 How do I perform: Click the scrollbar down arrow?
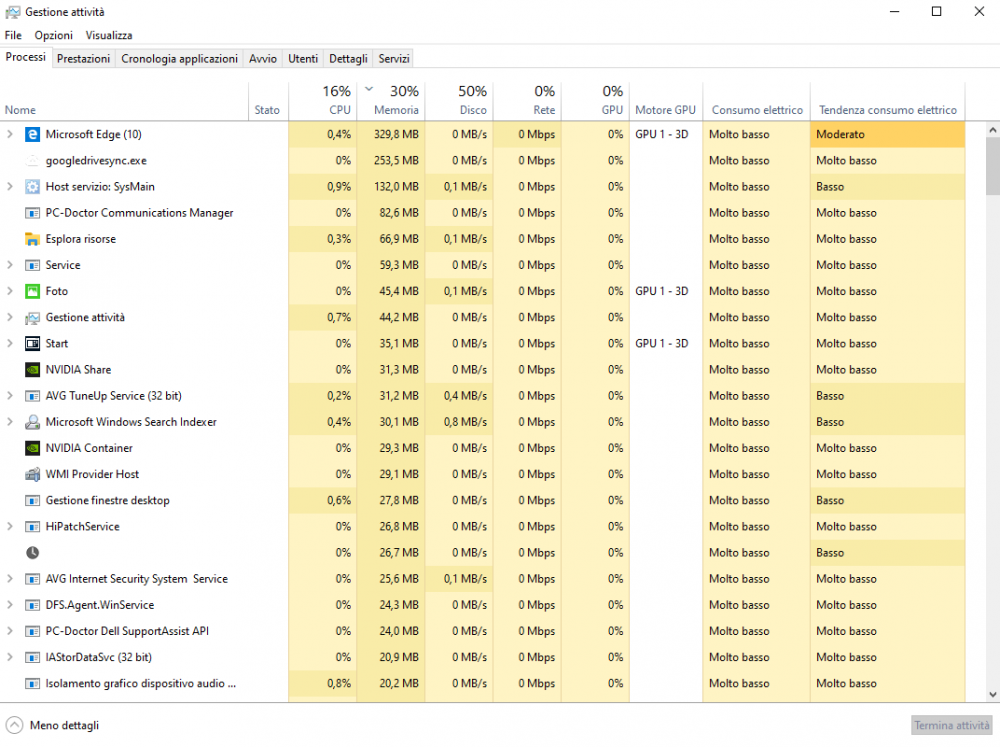click(x=992, y=695)
